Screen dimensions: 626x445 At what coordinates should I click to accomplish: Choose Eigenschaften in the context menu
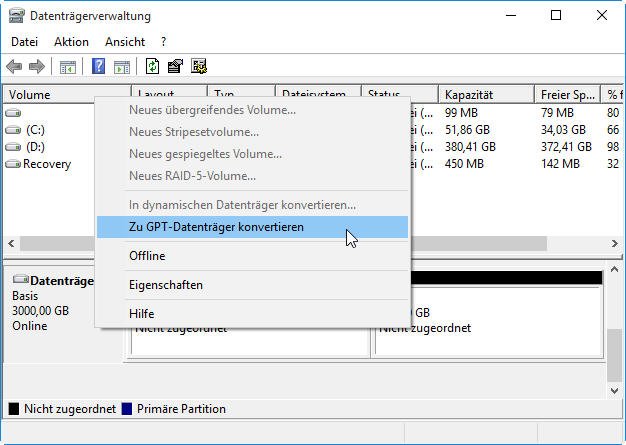click(252, 285)
